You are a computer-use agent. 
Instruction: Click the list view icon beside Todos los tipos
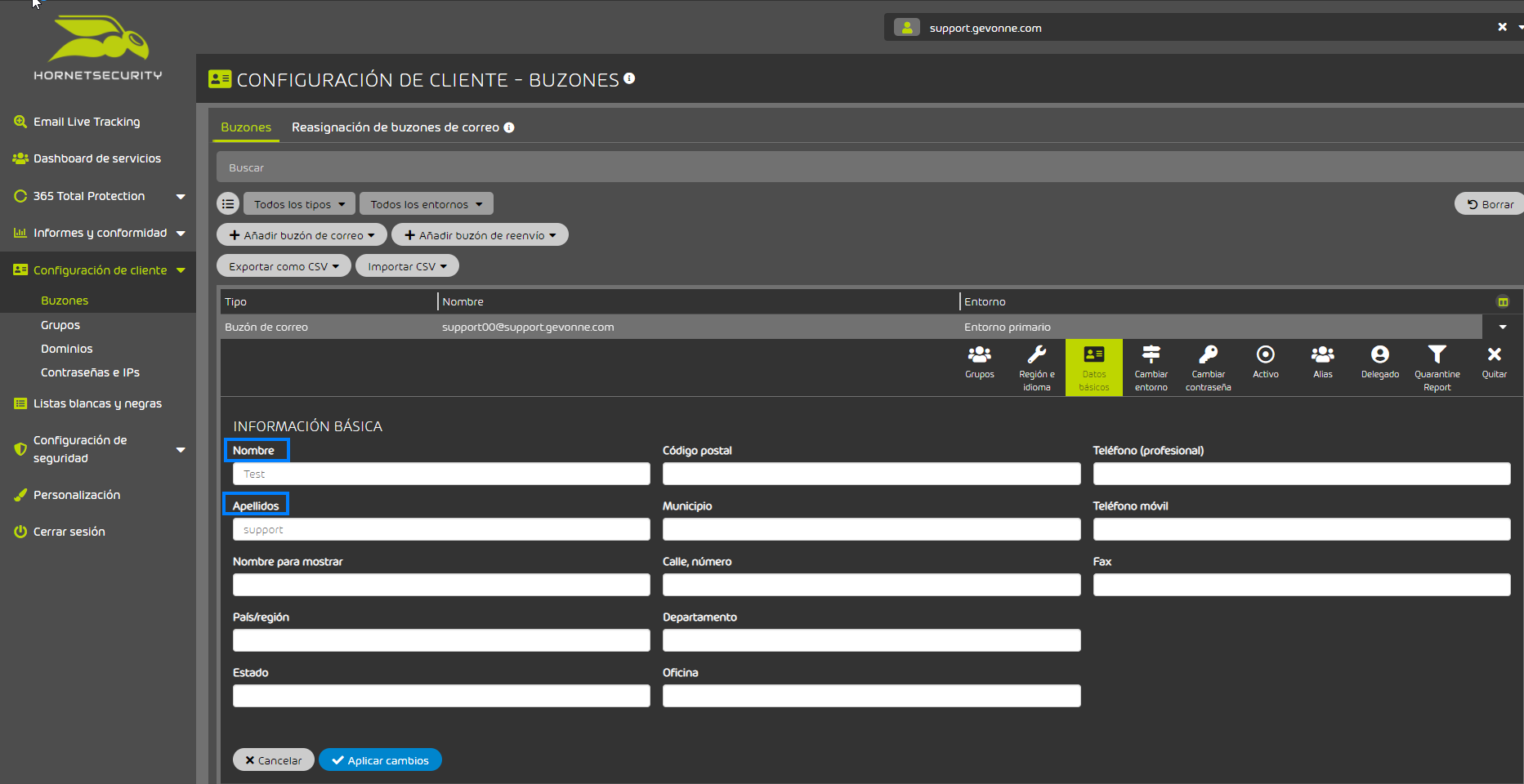tap(228, 203)
